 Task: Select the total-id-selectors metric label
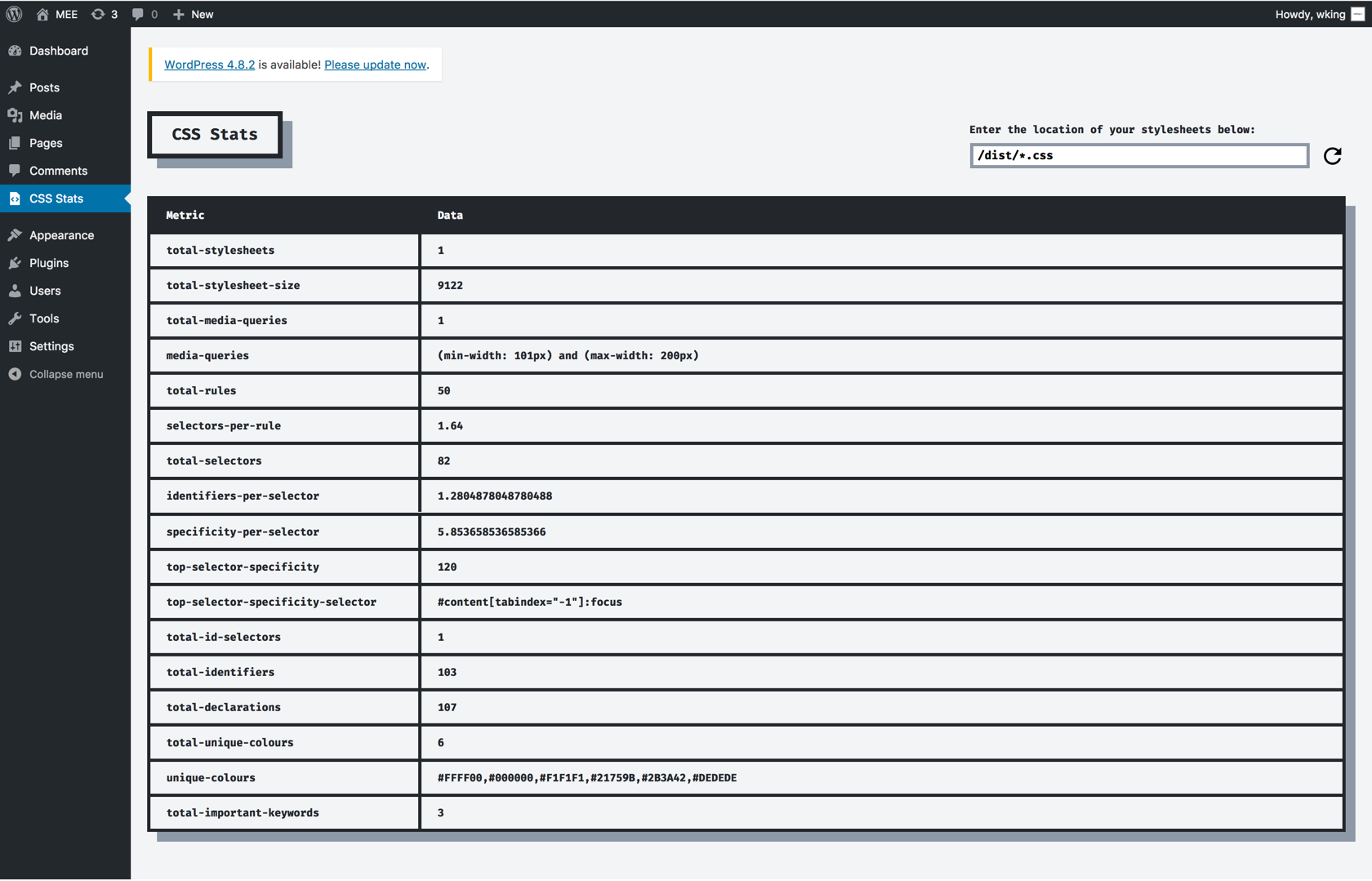[224, 637]
